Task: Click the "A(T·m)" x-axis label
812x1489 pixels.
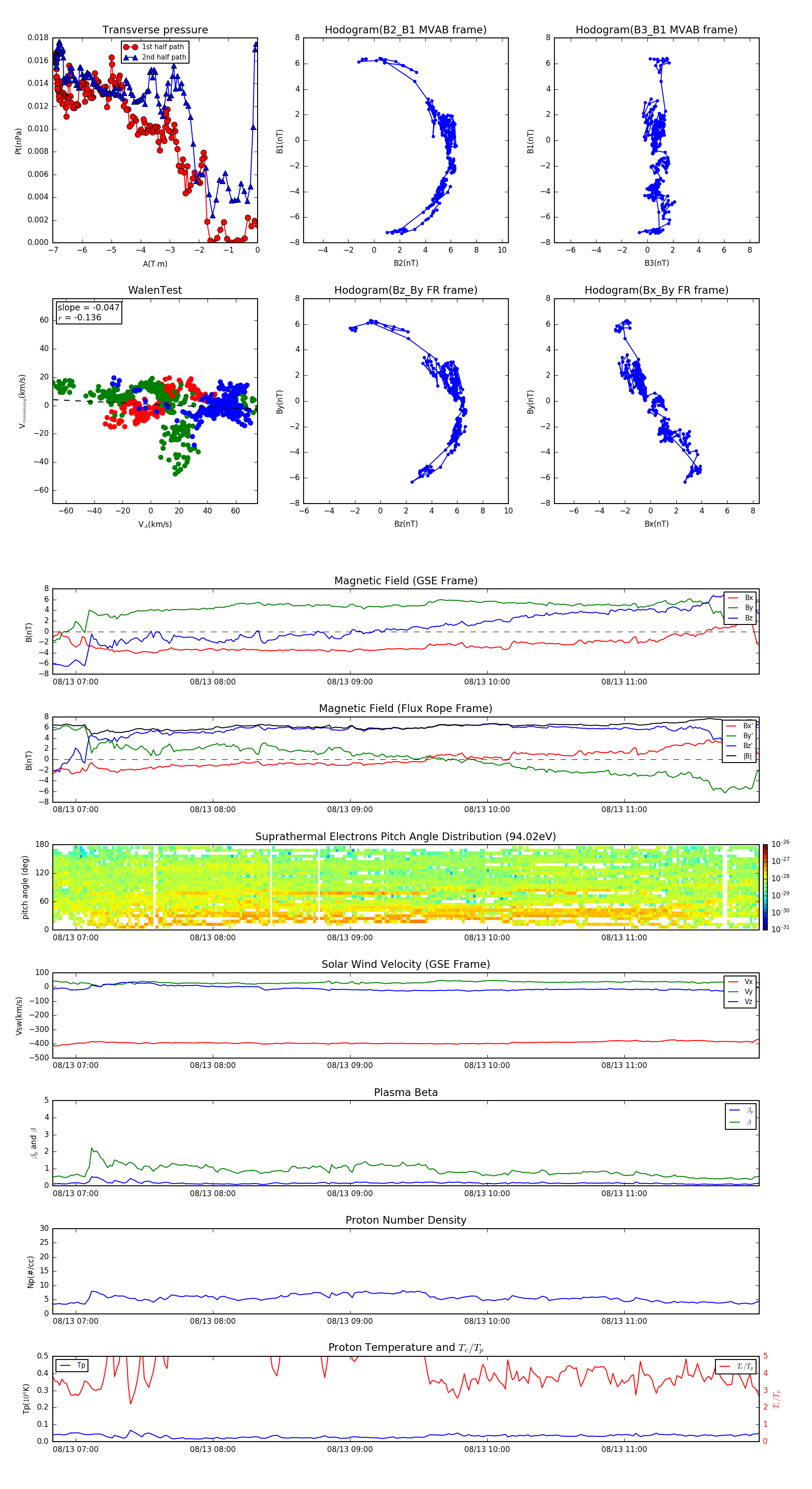Action: click(x=155, y=264)
